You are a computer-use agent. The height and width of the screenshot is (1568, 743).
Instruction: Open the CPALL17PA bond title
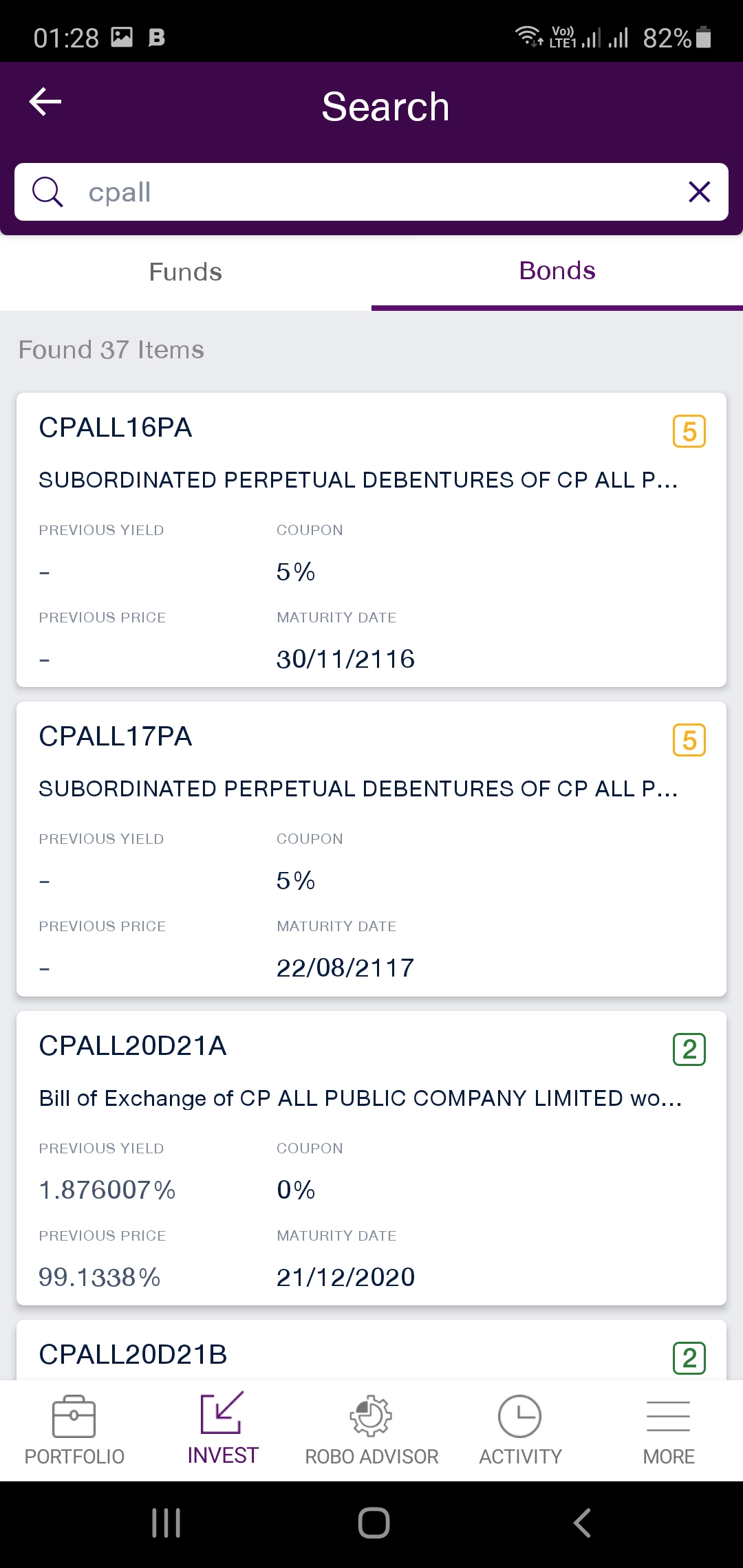[x=116, y=737]
